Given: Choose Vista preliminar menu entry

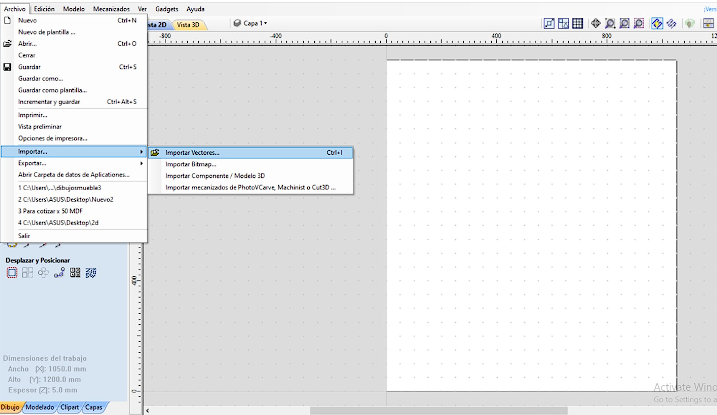Looking at the screenshot, I should (x=74, y=127).
